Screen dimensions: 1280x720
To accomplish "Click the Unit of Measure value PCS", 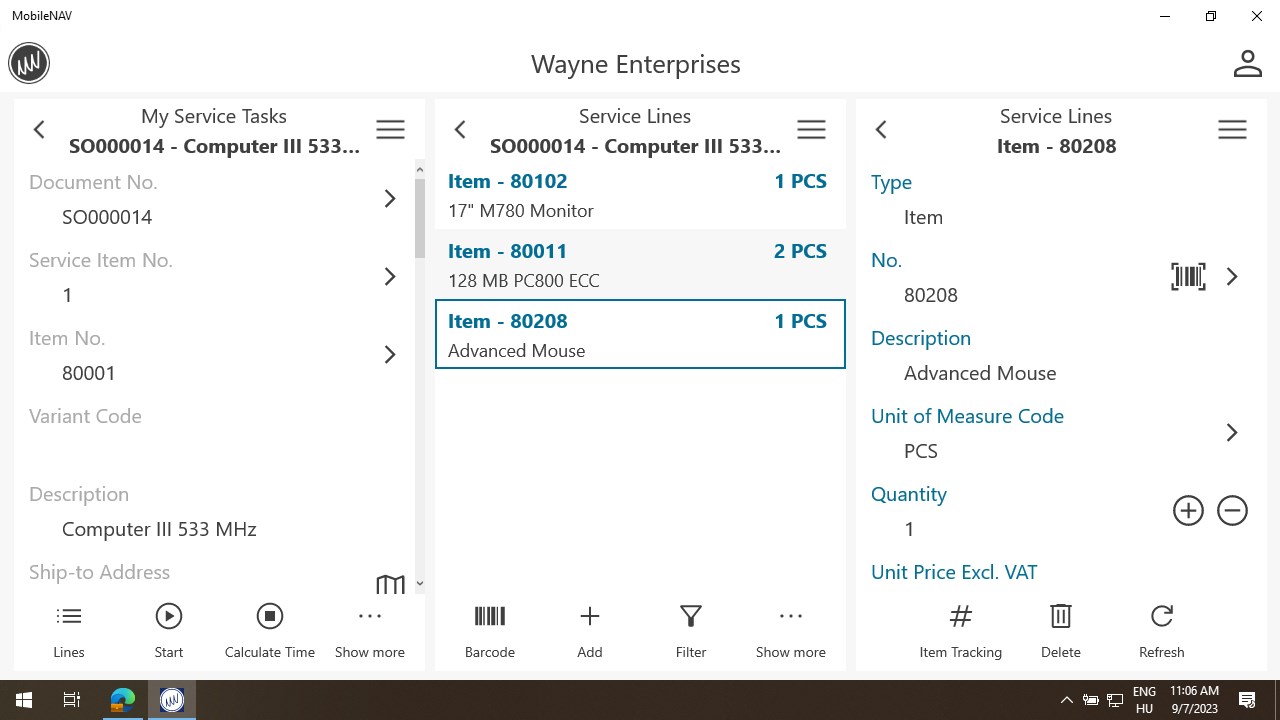I will tap(921, 451).
